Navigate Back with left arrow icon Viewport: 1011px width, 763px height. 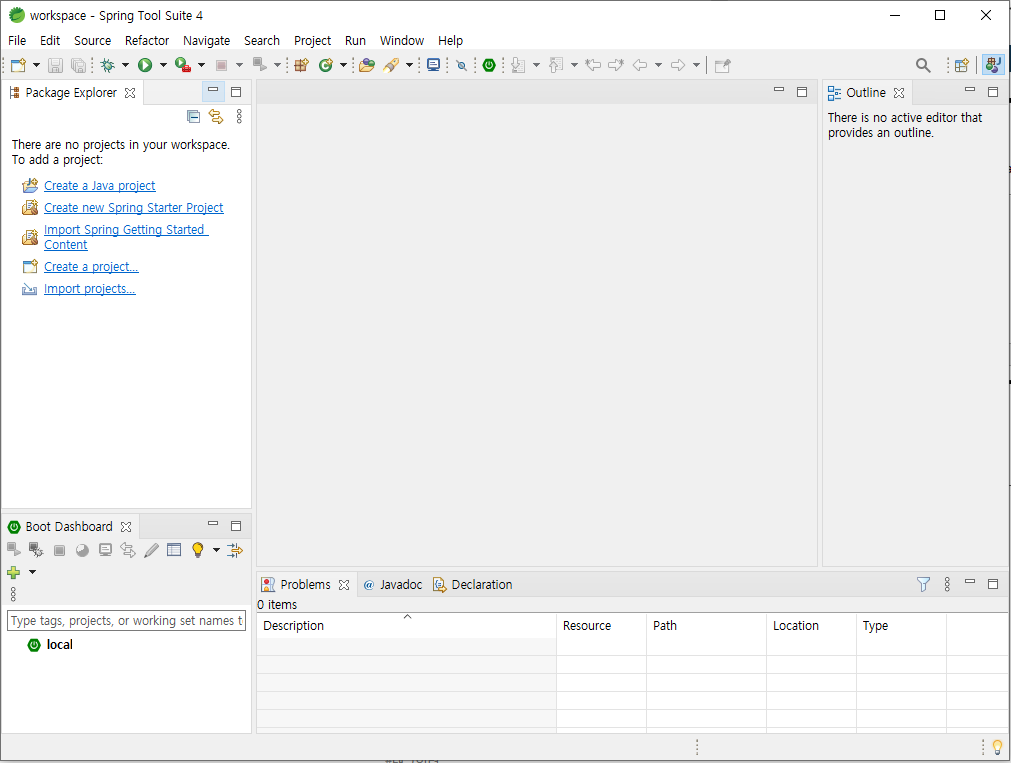pos(640,65)
